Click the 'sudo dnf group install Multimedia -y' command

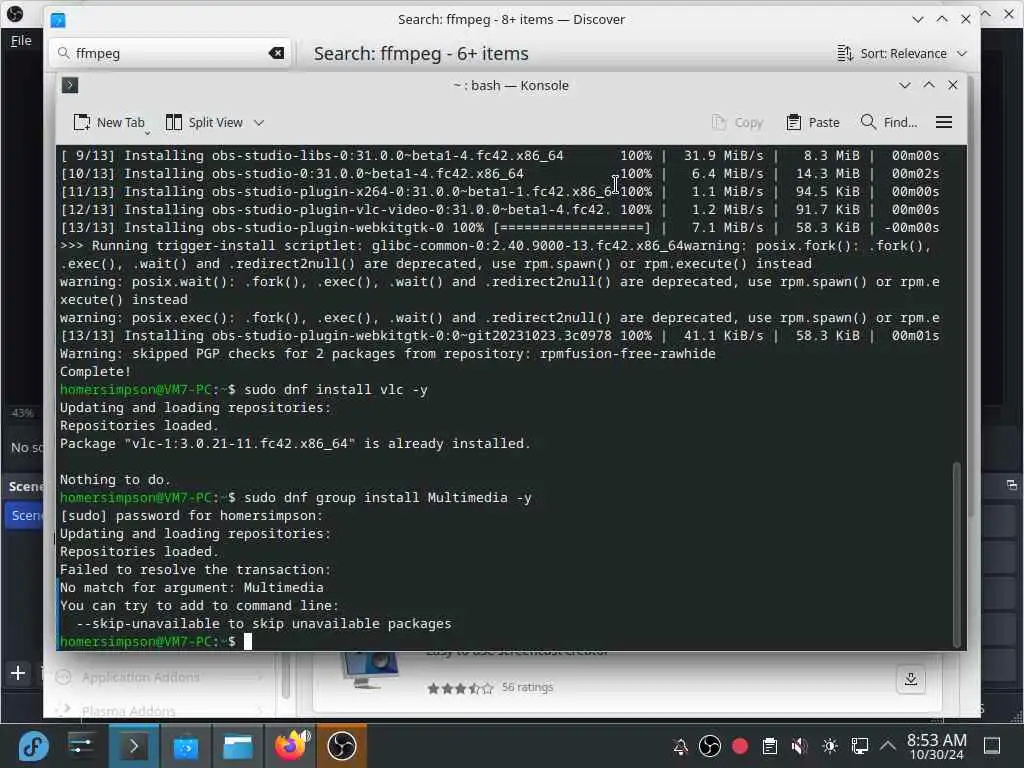click(388, 498)
